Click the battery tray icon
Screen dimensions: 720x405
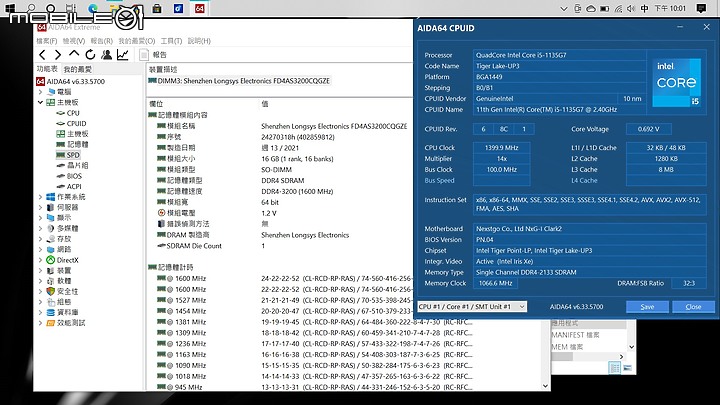point(605,9)
